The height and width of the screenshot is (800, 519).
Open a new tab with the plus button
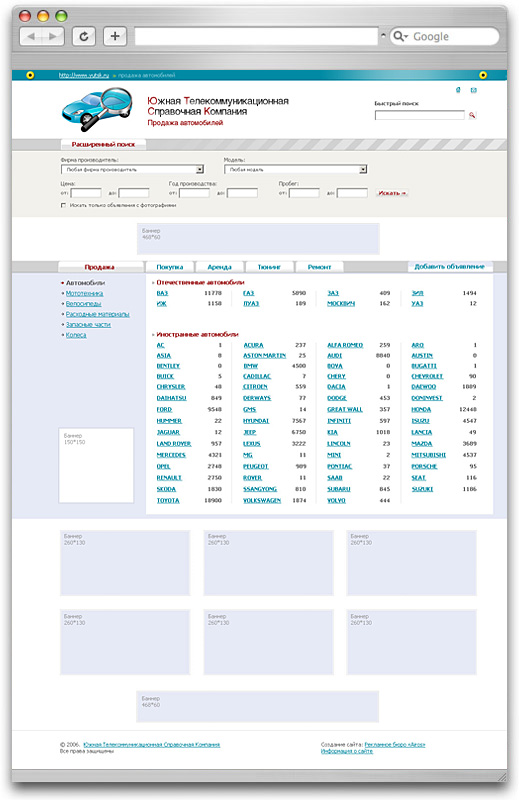pos(115,36)
